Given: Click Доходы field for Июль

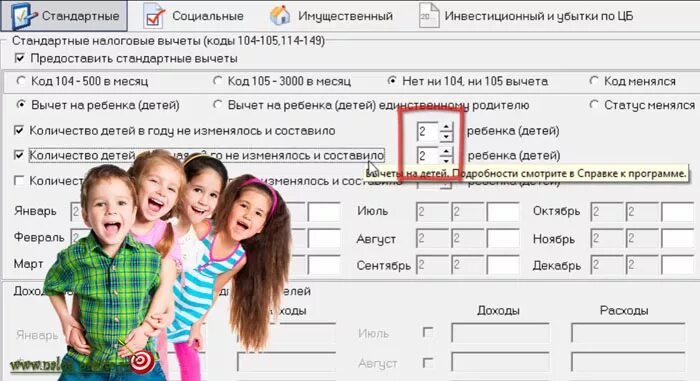Looking at the screenshot, I should tap(500, 333).
